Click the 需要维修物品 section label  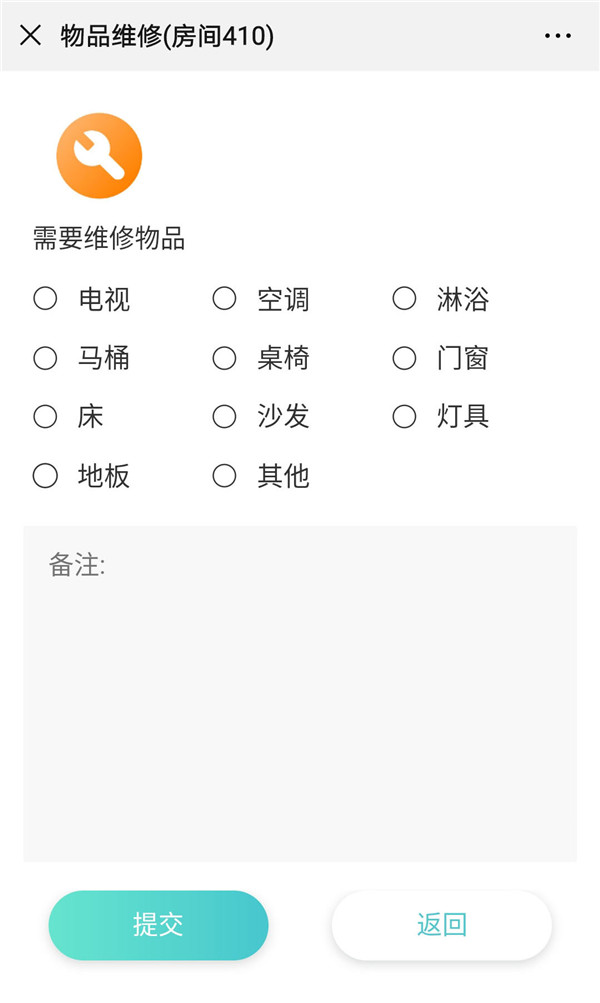[x=109, y=239]
